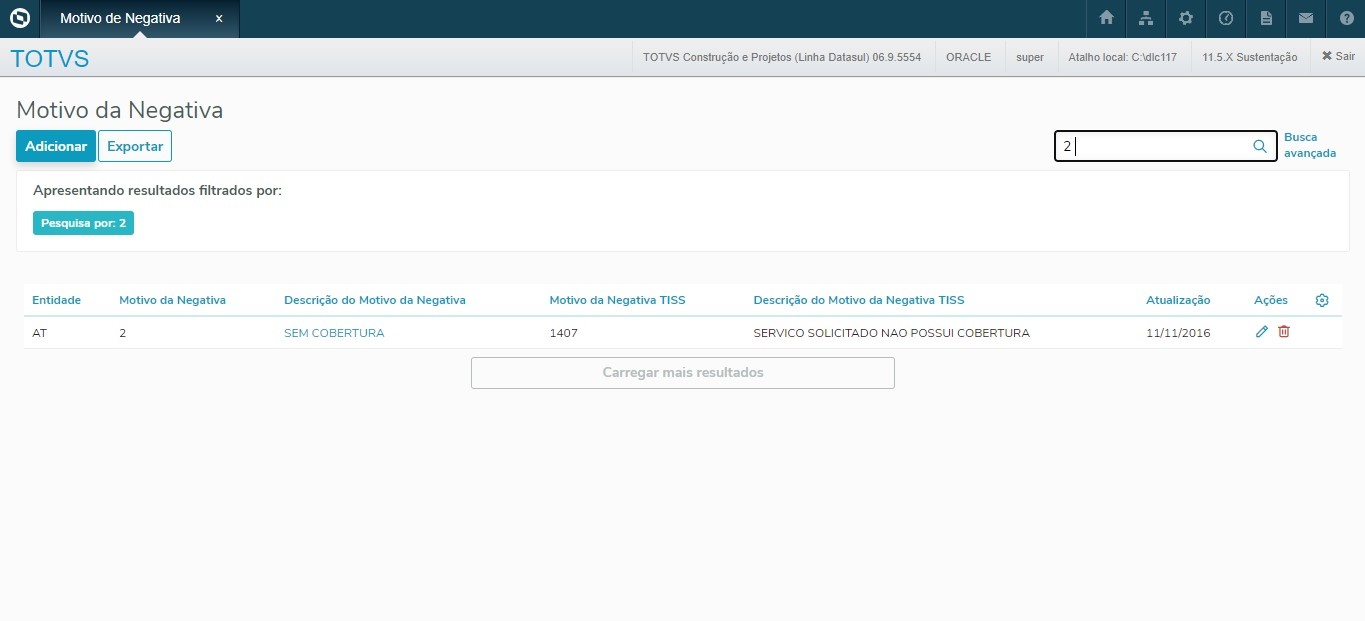Open table column settings gear
1365x621 pixels.
tap(1322, 300)
